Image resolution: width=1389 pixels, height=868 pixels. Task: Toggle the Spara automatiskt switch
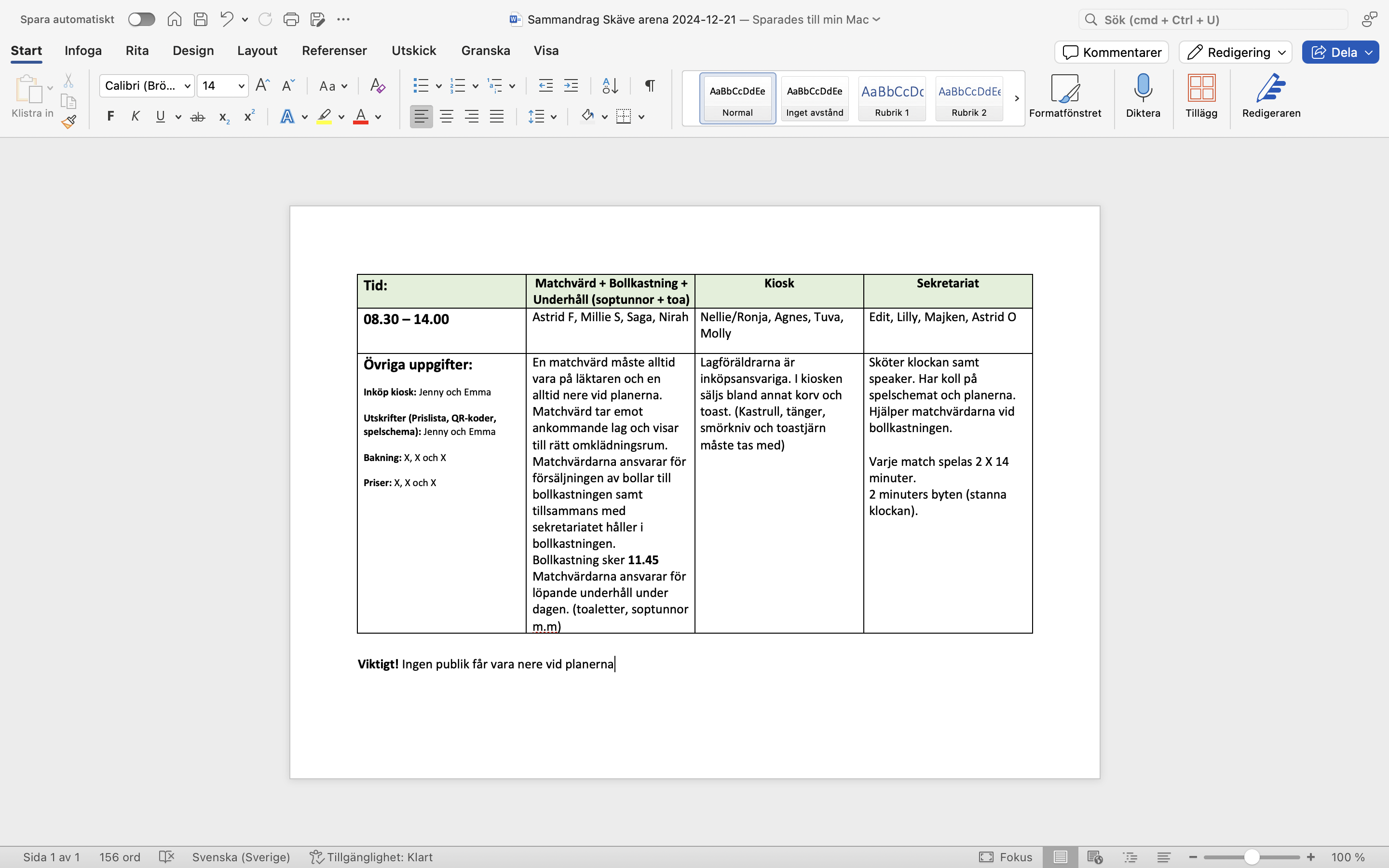pyautogui.click(x=142, y=19)
